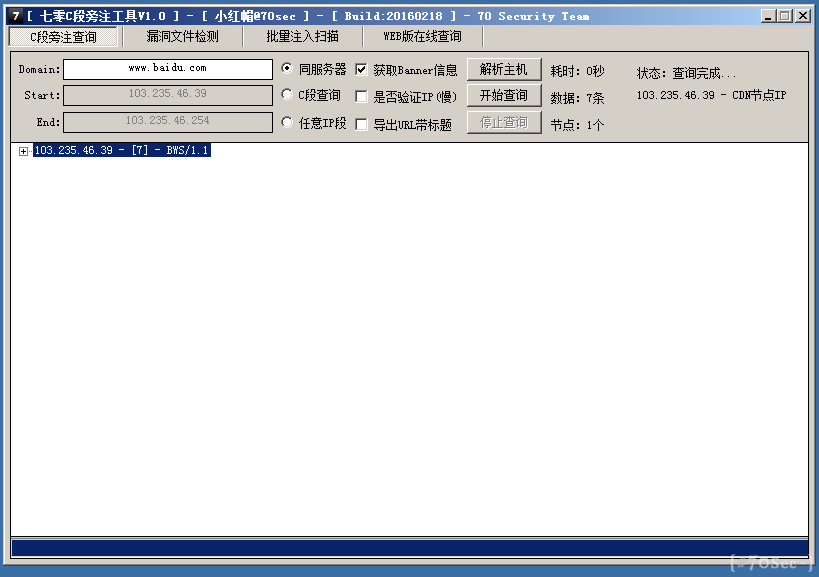The width and height of the screenshot is (819, 577).
Task: Choose the C段查询 radio option
Action: 288,96
